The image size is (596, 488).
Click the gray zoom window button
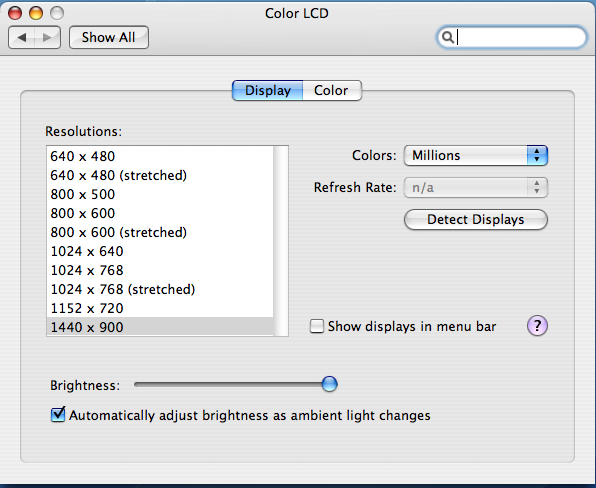[57, 13]
